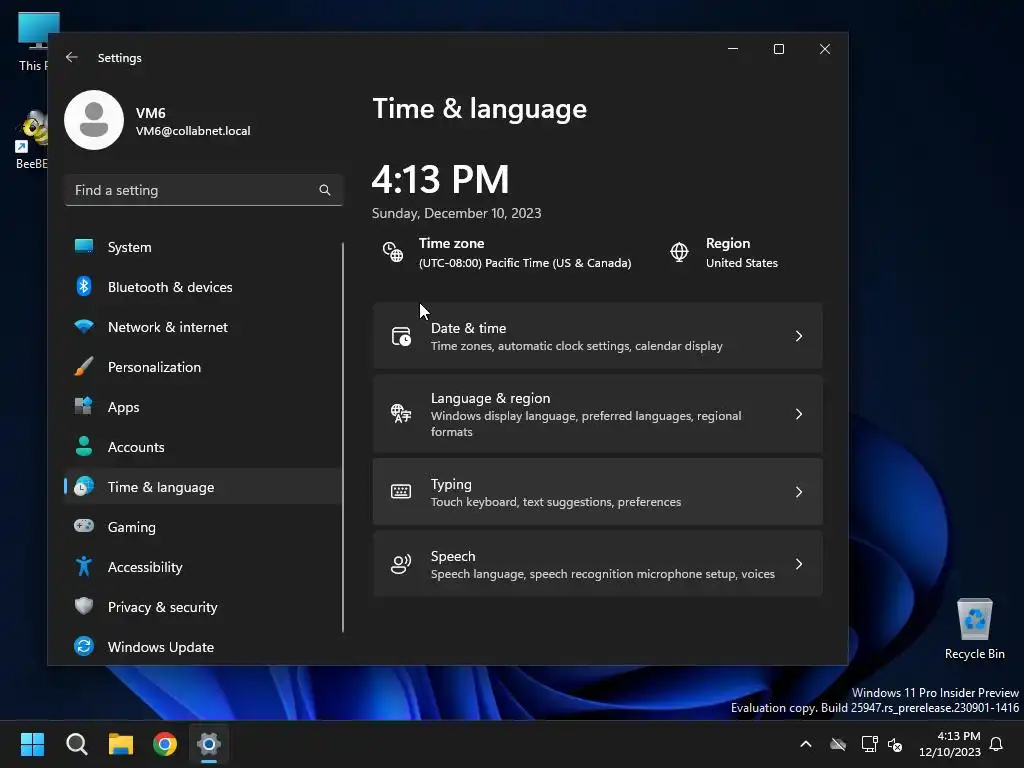Click the Speech microphone-person icon
The image size is (1024, 768).
click(x=401, y=564)
